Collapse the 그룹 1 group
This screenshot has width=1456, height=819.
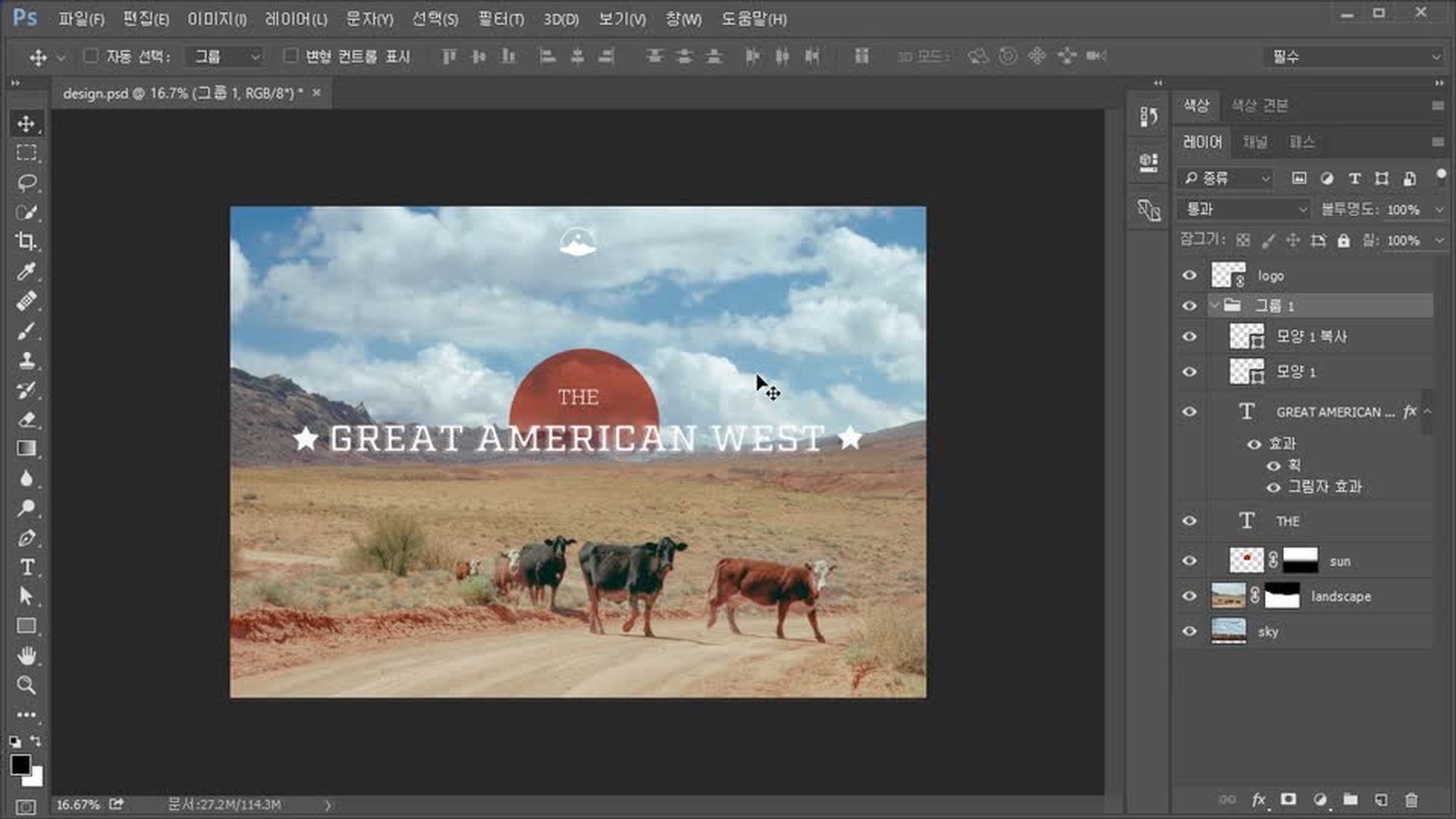[1214, 306]
